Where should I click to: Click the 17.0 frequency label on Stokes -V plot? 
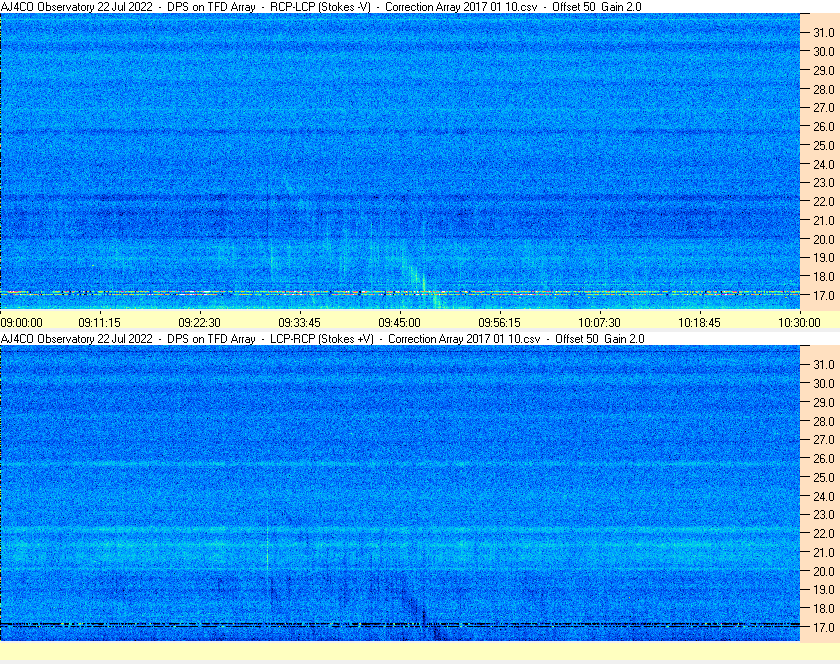coord(824,295)
